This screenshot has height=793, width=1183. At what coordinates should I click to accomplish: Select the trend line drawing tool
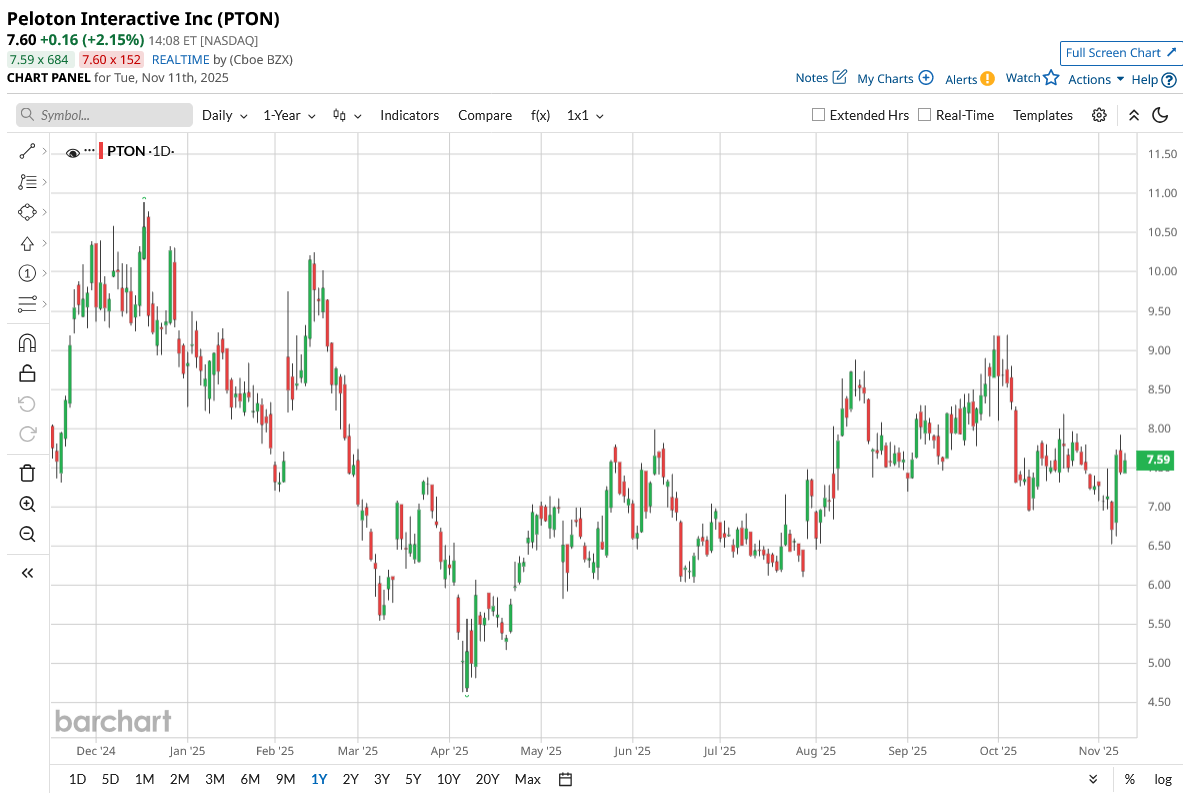27,151
